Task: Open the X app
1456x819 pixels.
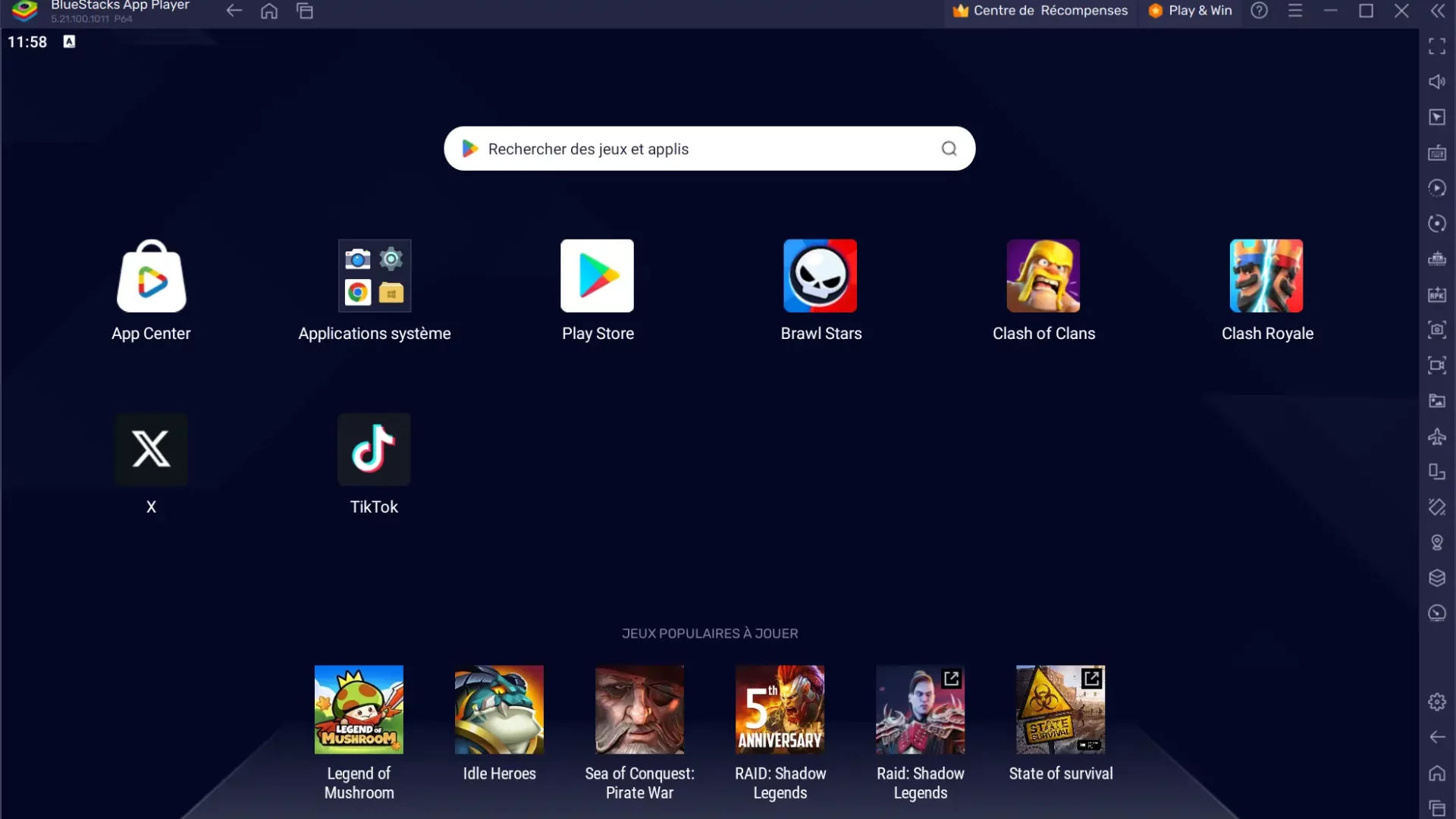Action: (151, 450)
